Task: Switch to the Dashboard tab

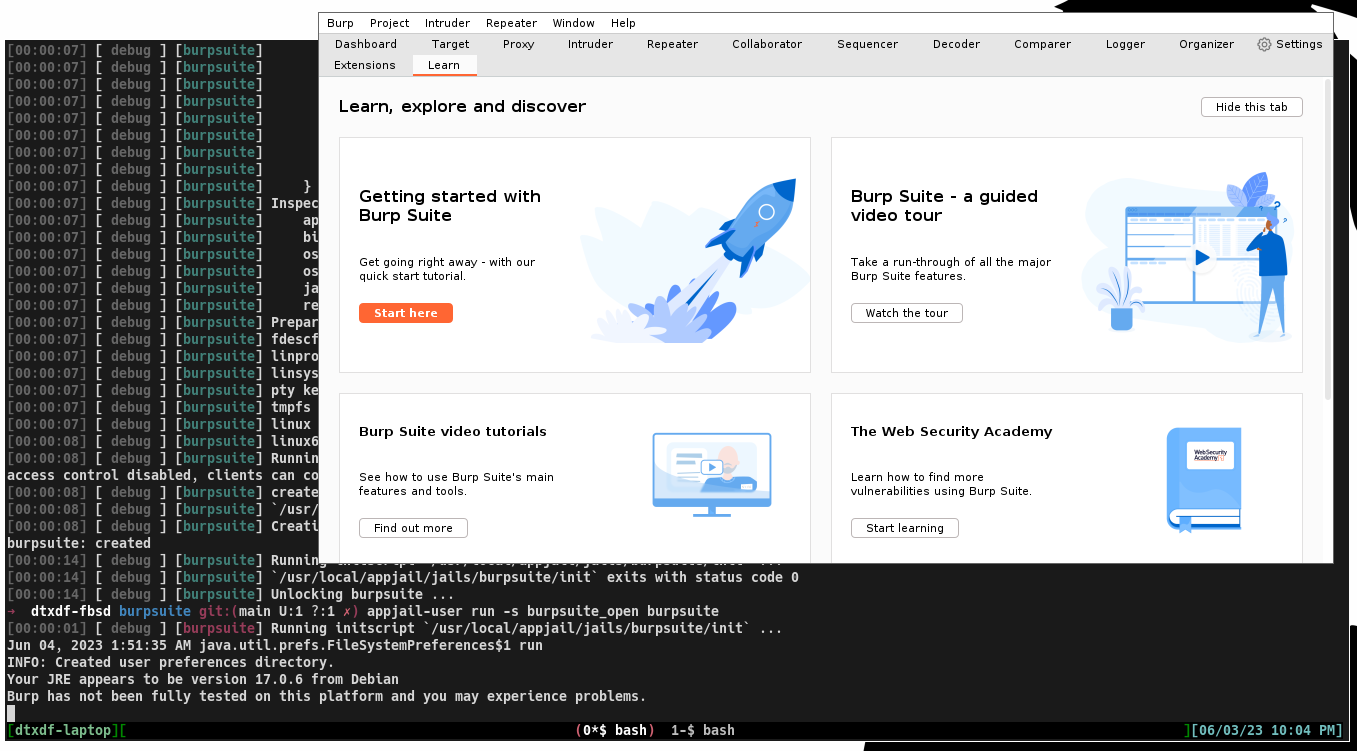Action: click(x=366, y=44)
